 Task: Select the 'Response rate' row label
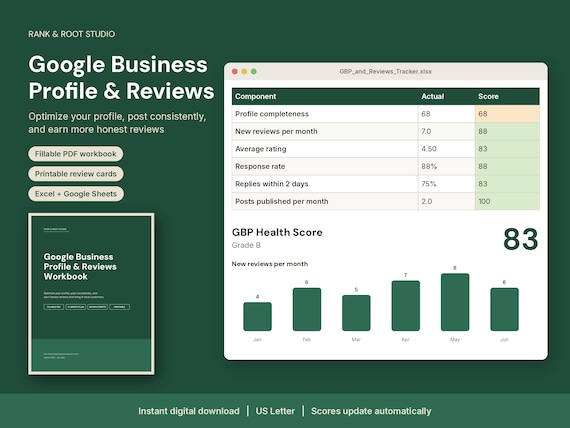click(260, 166)
